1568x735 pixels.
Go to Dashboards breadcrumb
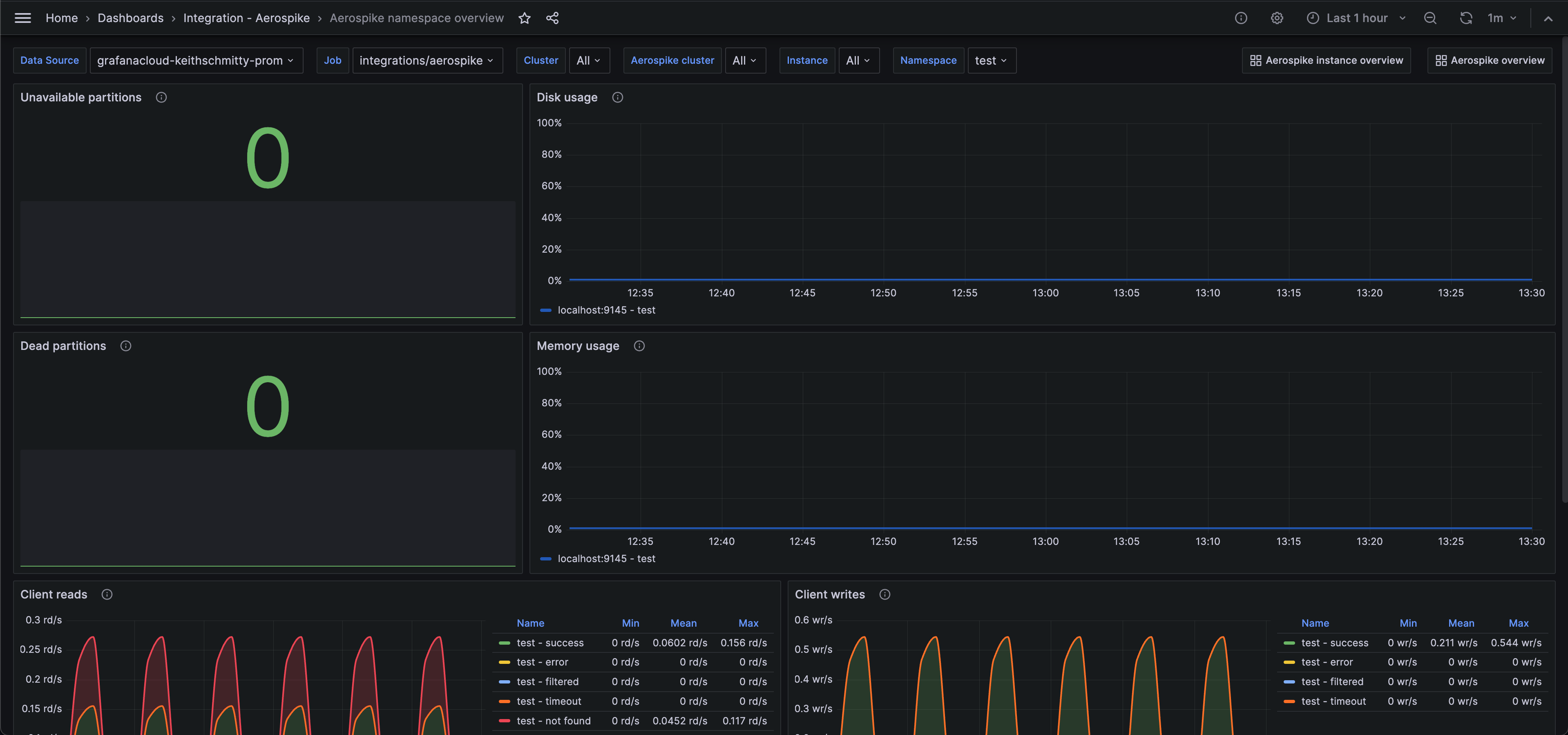coord(130,18)
